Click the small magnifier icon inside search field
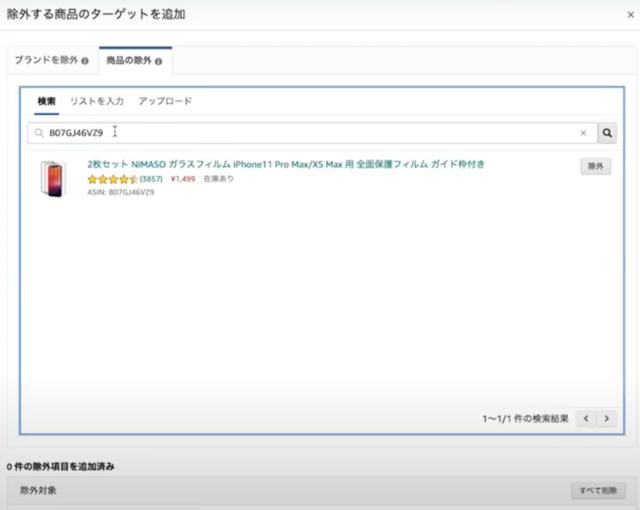The height and width of the screenshot is (510, 640). 39,133
